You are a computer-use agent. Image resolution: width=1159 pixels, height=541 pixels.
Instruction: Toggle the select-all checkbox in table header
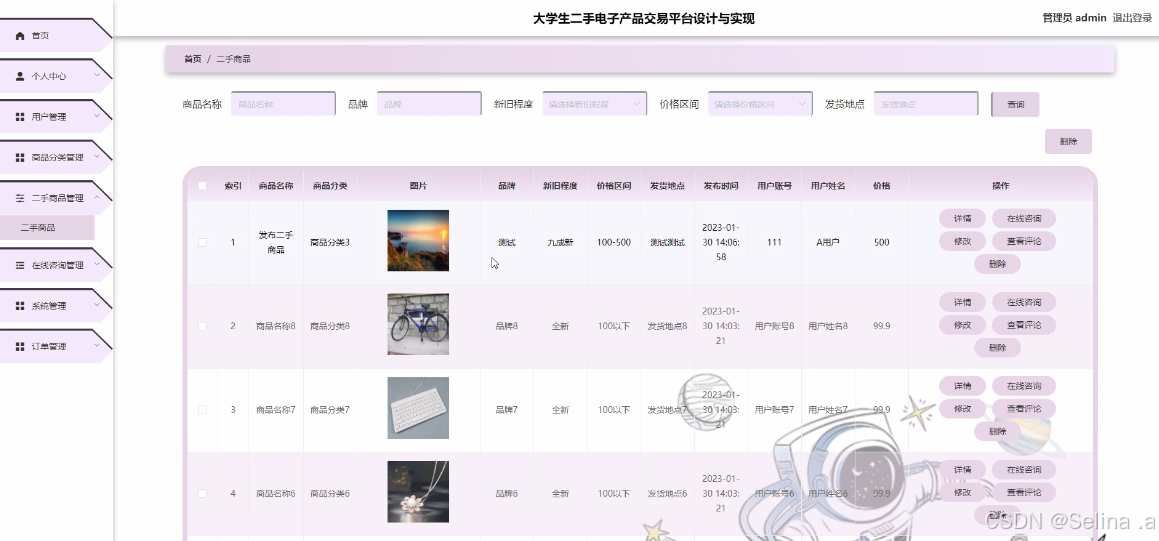coord(202,186)
